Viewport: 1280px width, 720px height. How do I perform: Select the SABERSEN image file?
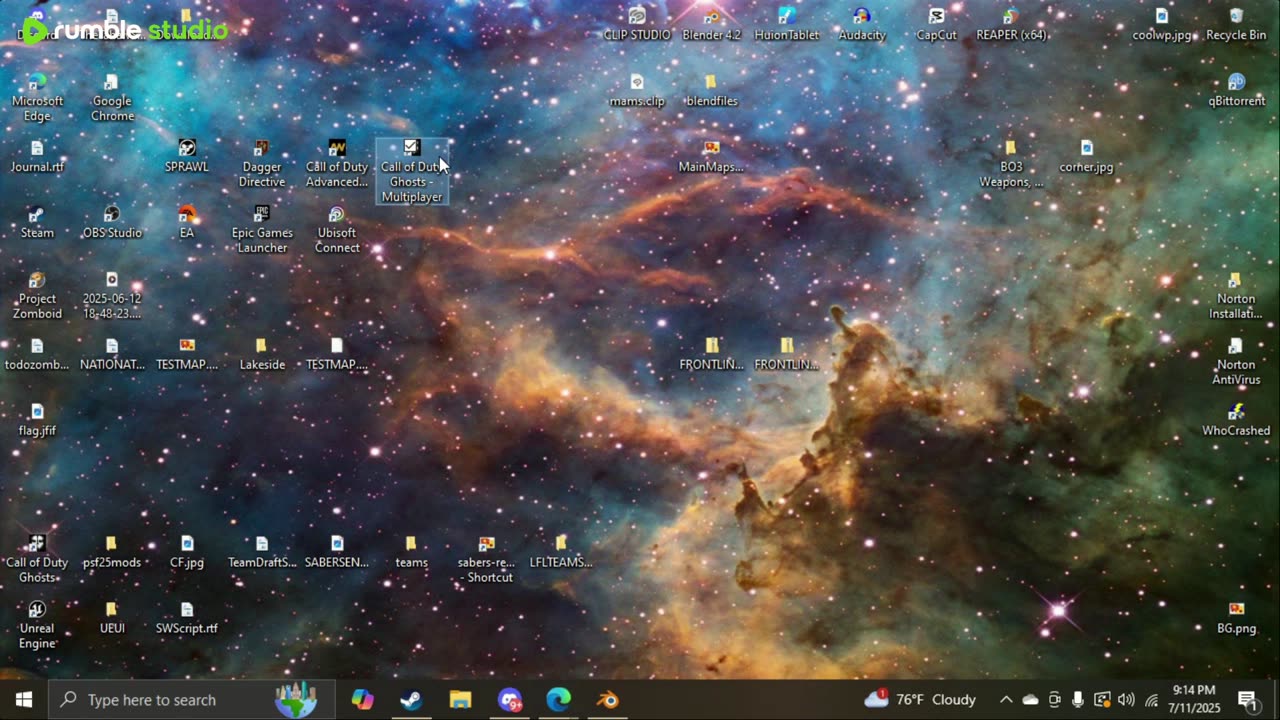tap(337, 552)
